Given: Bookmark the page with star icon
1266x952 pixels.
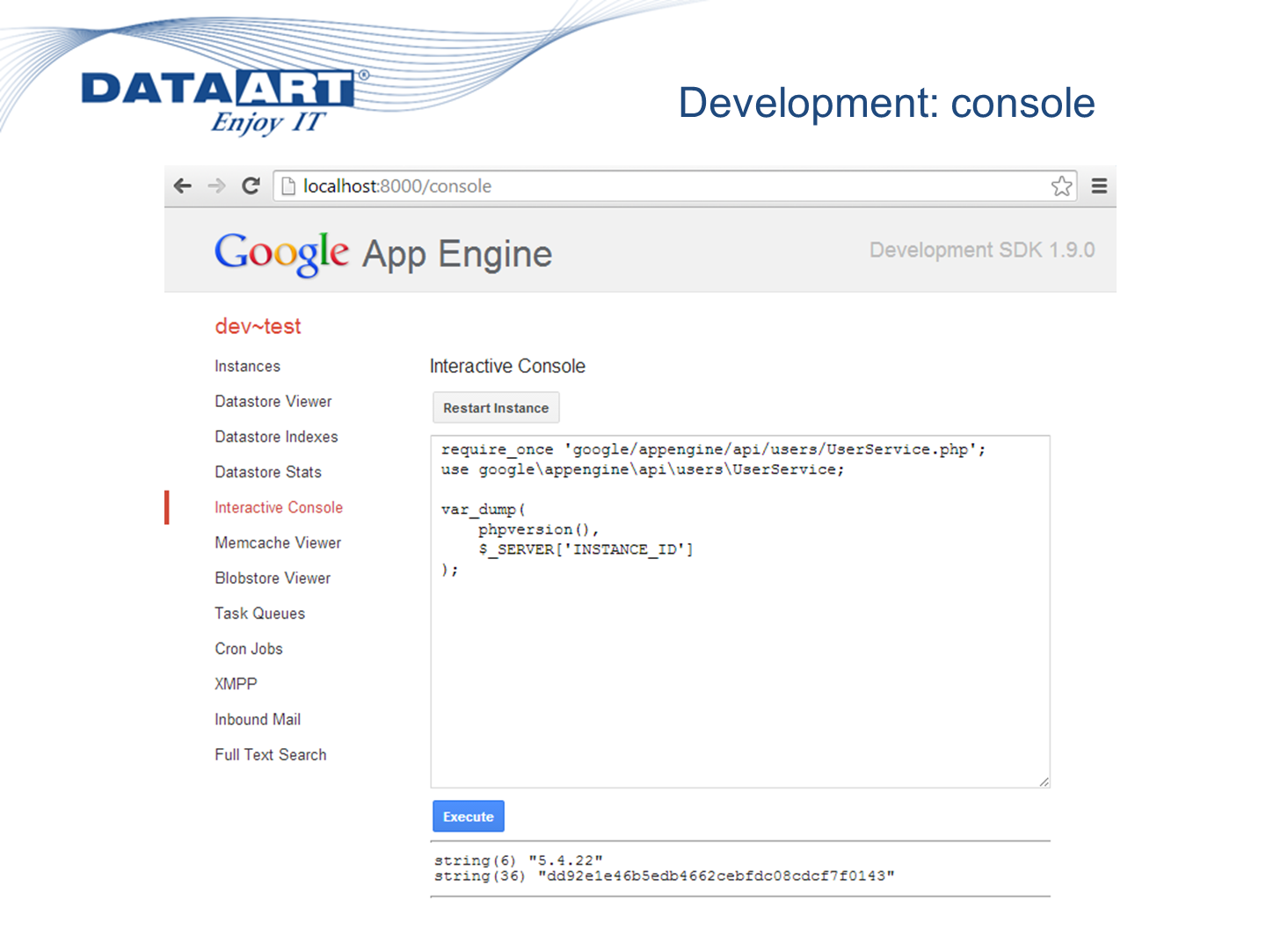Looking at the screenshot, I should 1062,186.
